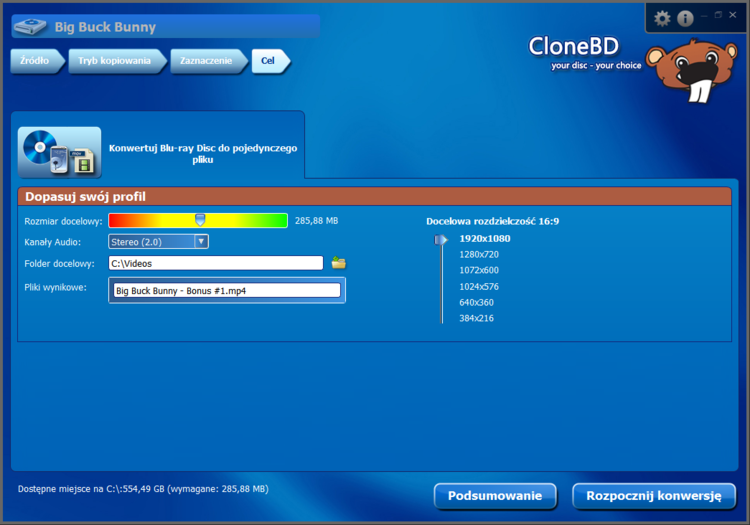This screenshot has height=525, width=750.
Task: Choose 1024x576 resolution
Action: pos(479,286)
